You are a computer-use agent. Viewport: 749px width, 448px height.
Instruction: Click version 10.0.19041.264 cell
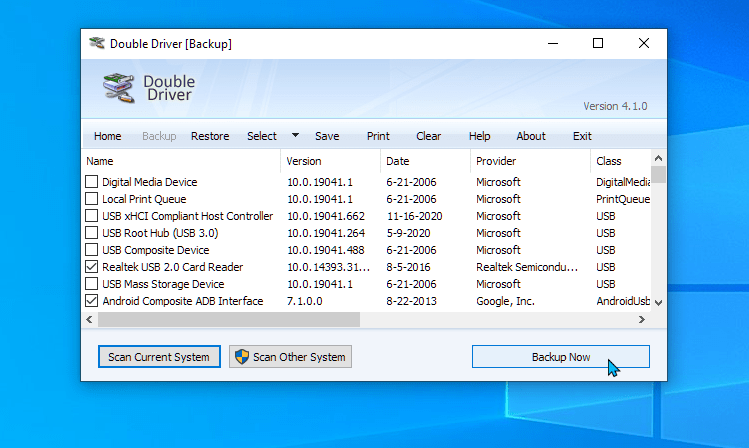coord(326,233)
